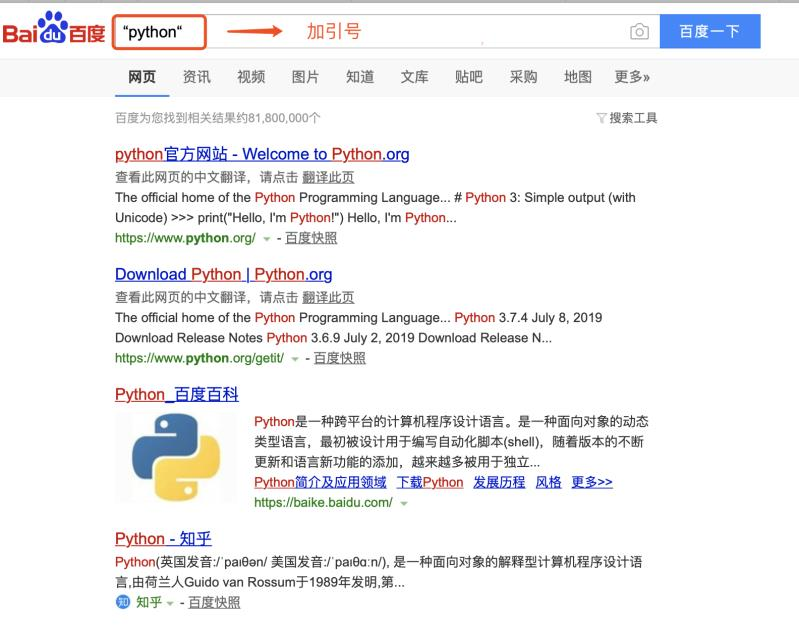
Task: Open the 地图 tab
Action: click(x=578, y=77)
